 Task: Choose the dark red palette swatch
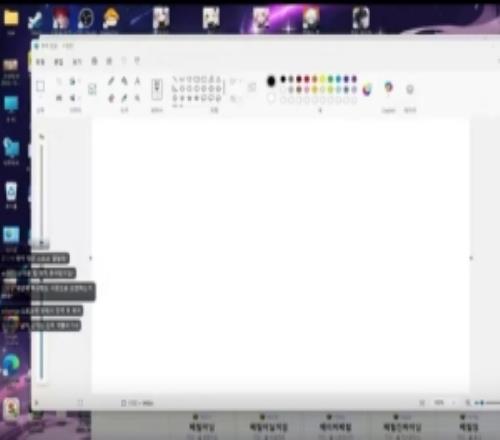(x=299, y=79)
